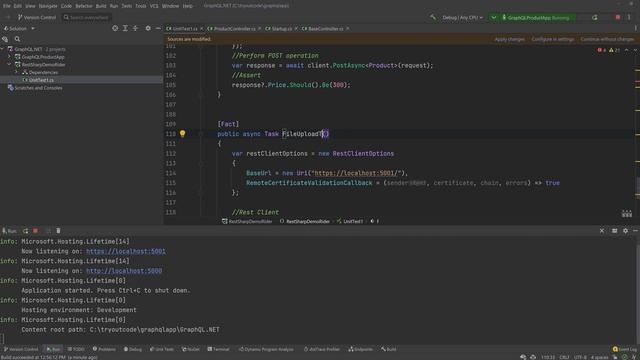640x360 pixels.
Task: Focus the Search Everywhere field
Action: coord(87,18)
